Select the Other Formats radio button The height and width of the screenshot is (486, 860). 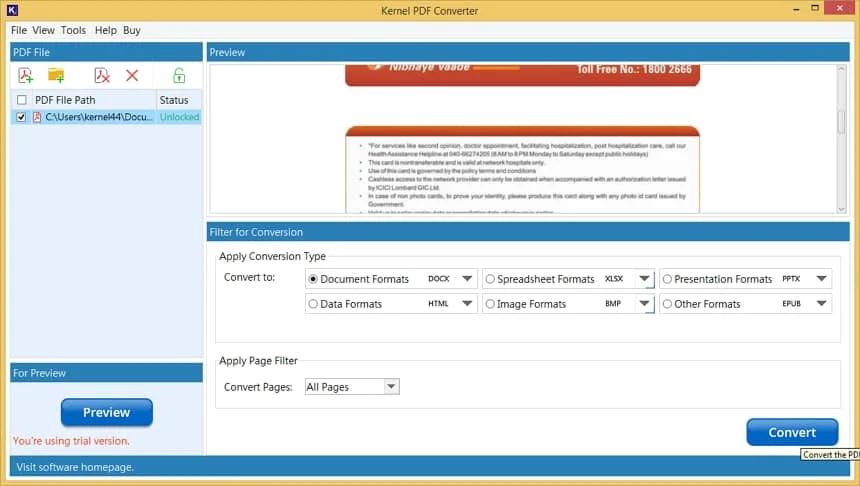667,303
